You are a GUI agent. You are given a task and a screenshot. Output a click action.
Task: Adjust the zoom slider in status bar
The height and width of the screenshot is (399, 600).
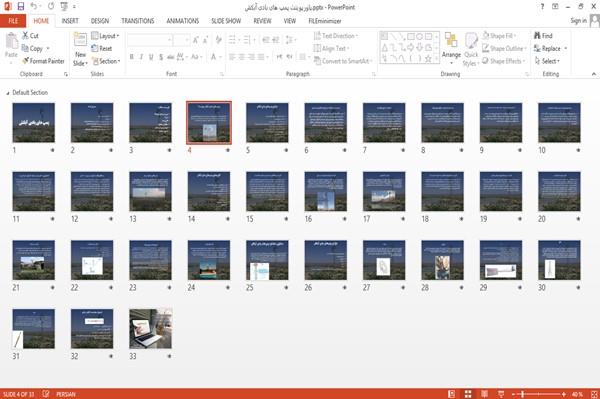[522, 394]
